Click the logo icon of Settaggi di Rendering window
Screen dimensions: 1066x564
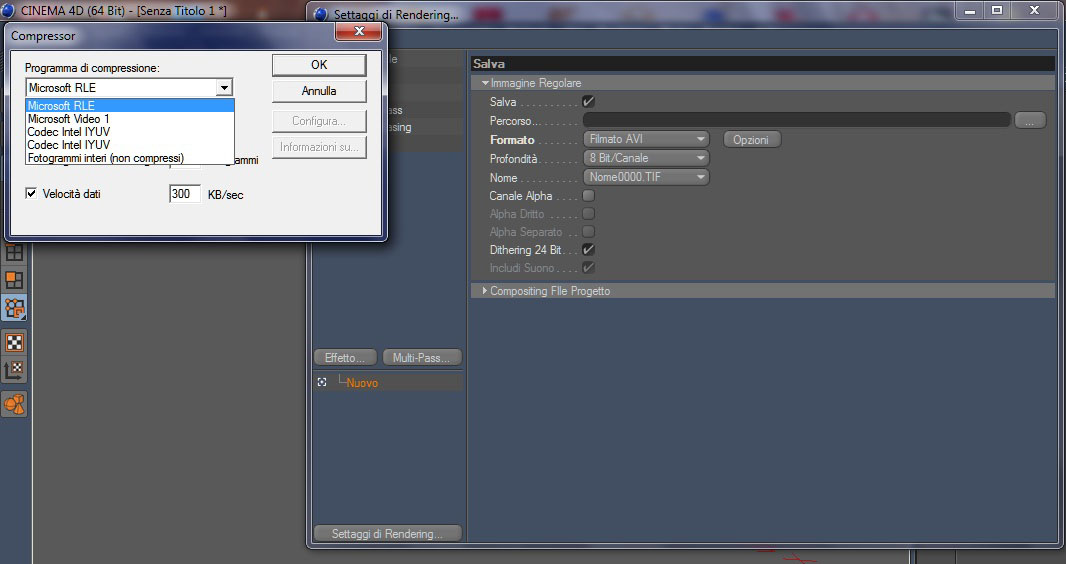coord(321,14)
